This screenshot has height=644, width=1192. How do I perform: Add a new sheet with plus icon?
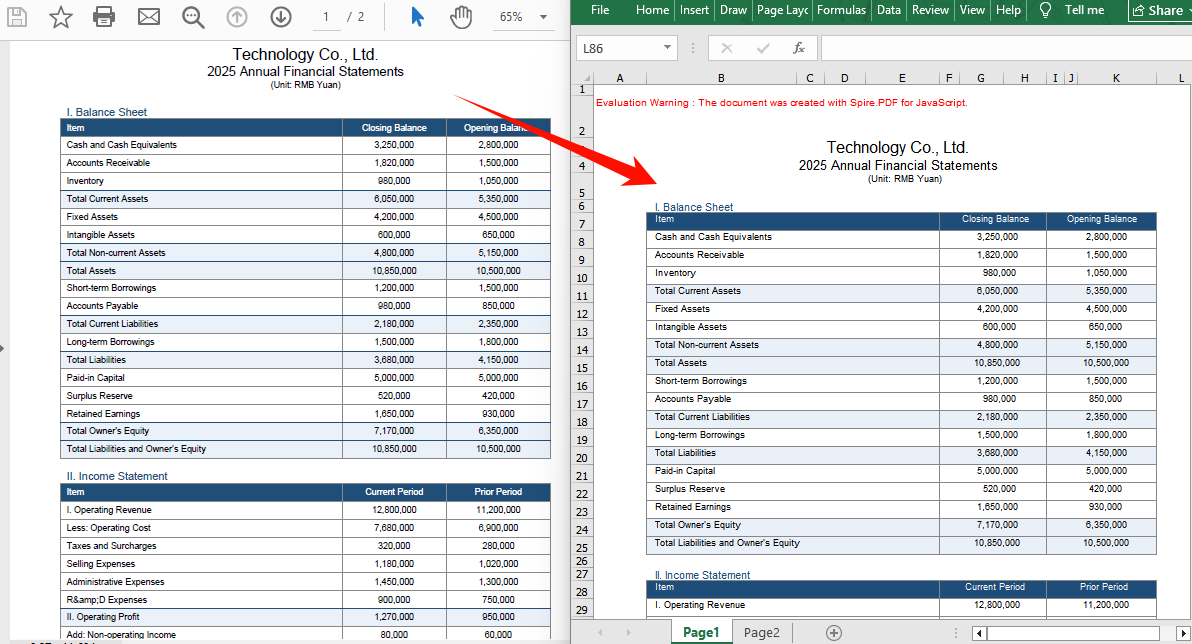tap(834, 633)
